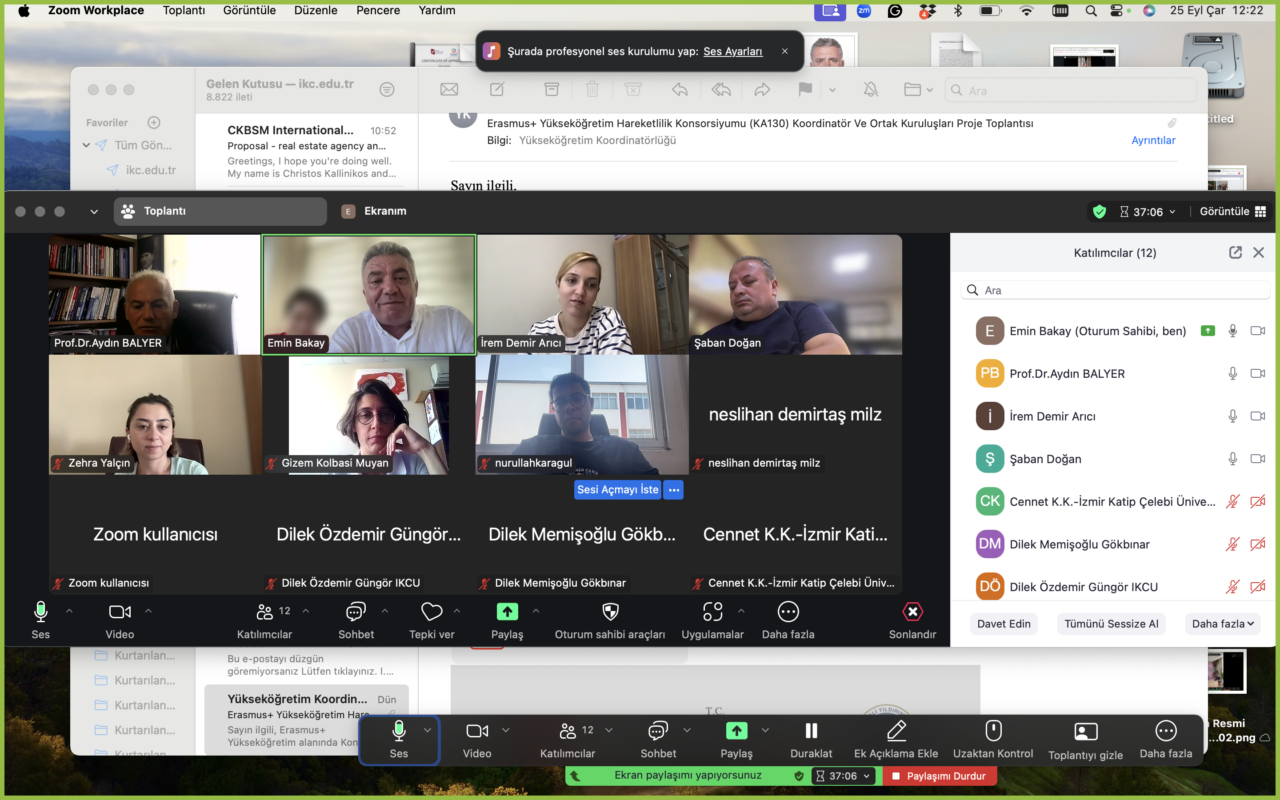Expand share options arrow beside Paylaş
The width and height of the screenshot is (1280, 800).
click(535, 611)
